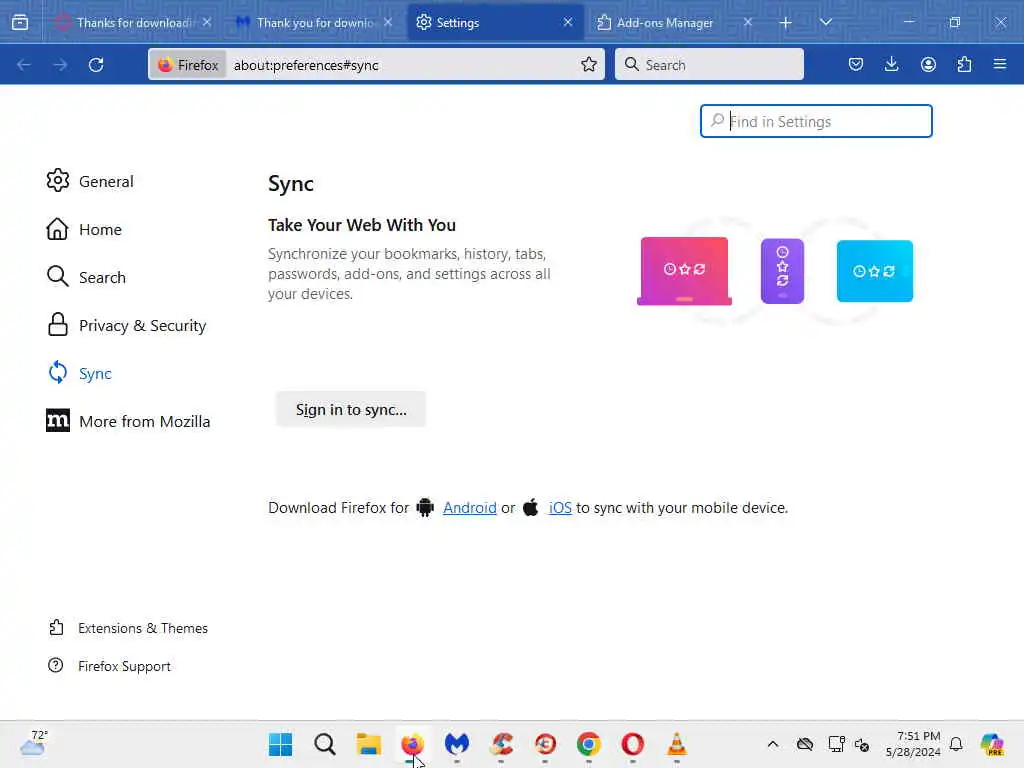Open taskbar Search magnifier
The width and height of the screenshot is (1024, 768).
325,744
